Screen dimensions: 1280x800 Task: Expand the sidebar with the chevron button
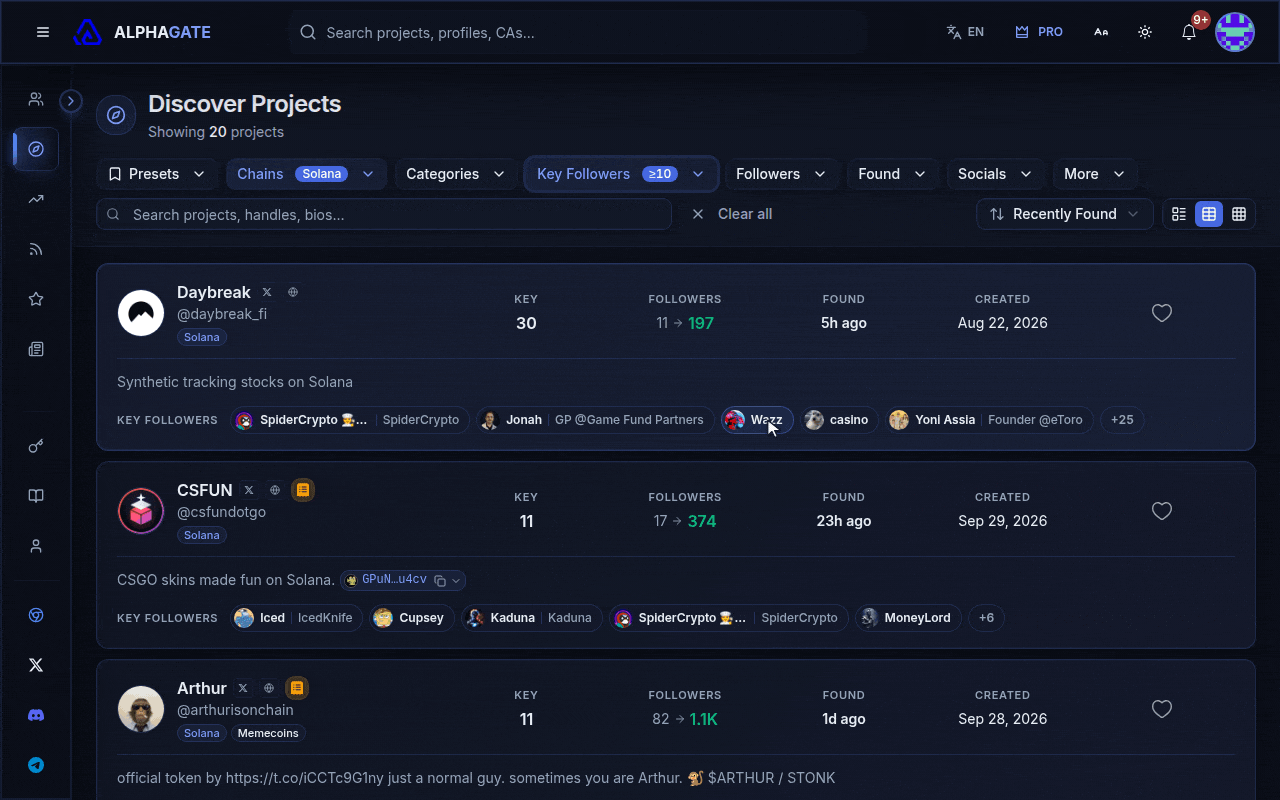pos(71,101)
